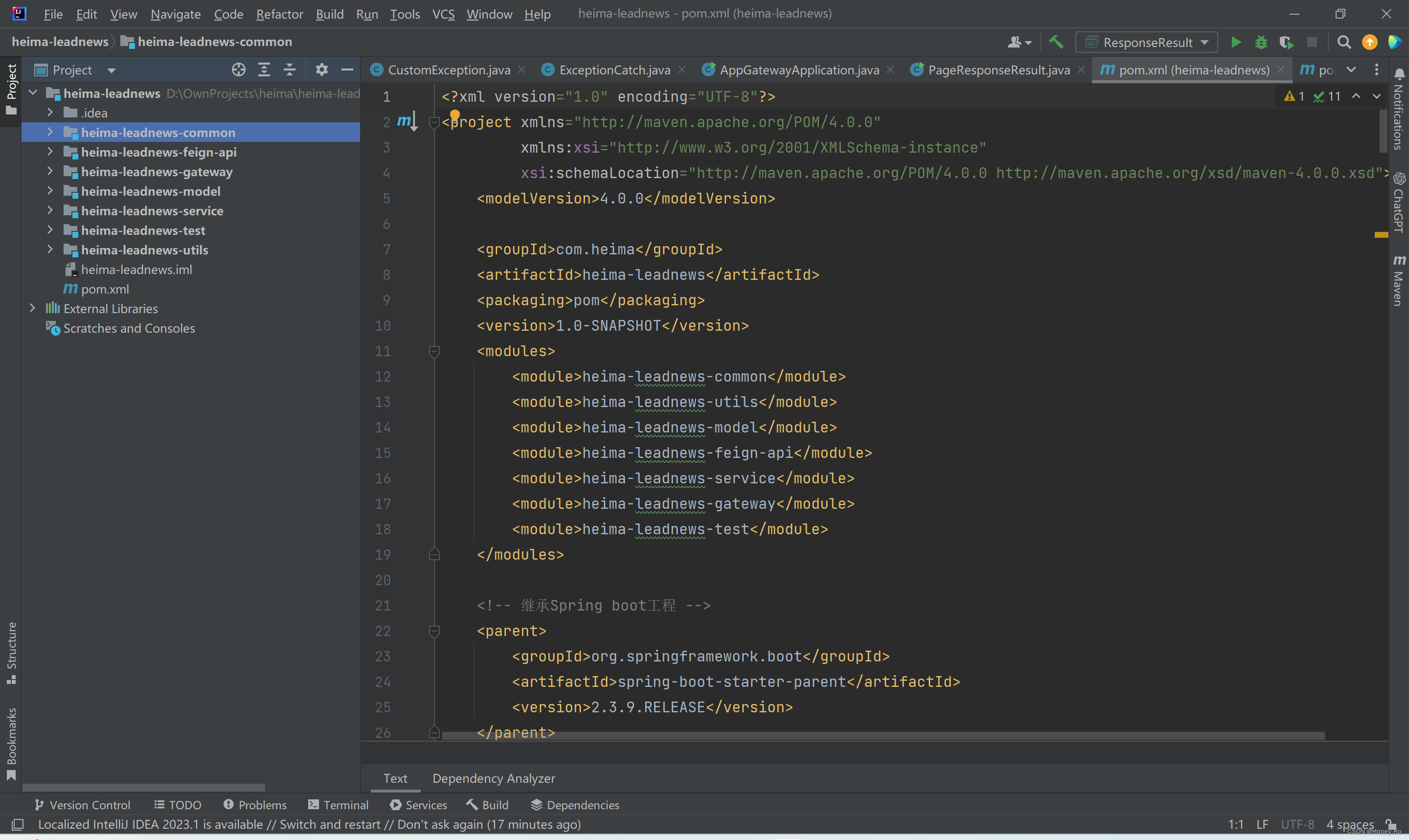Collapse all in the Project panel toolbar
This screenshot has height=840, width=1409.
point(289,69)
